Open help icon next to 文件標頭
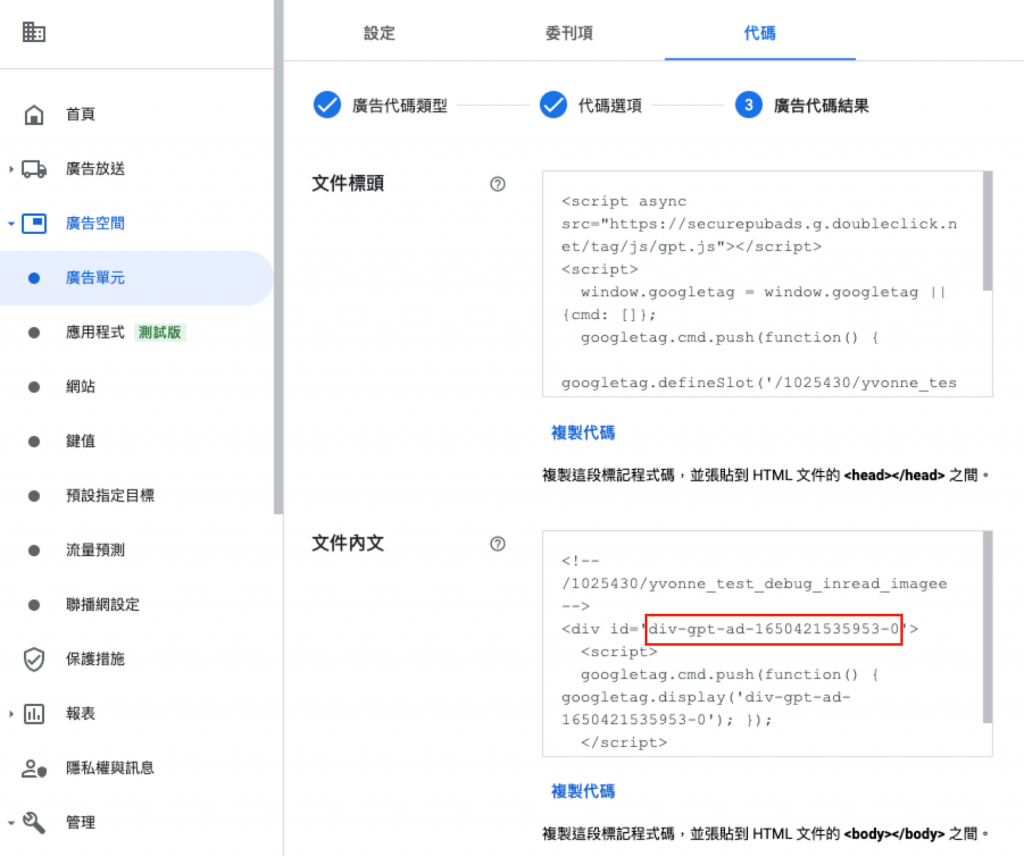Viewport: 1024px width, 856px height. (x=498, y=184)
